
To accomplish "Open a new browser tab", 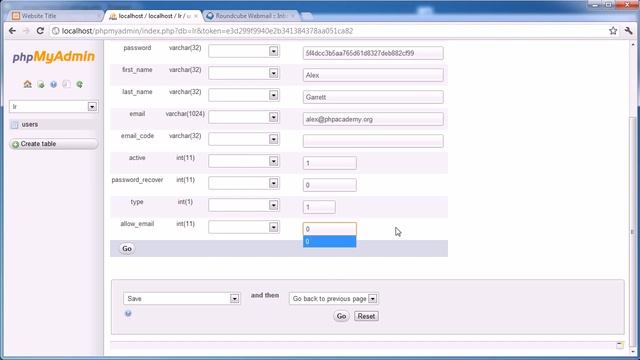I will click(307, 16).
